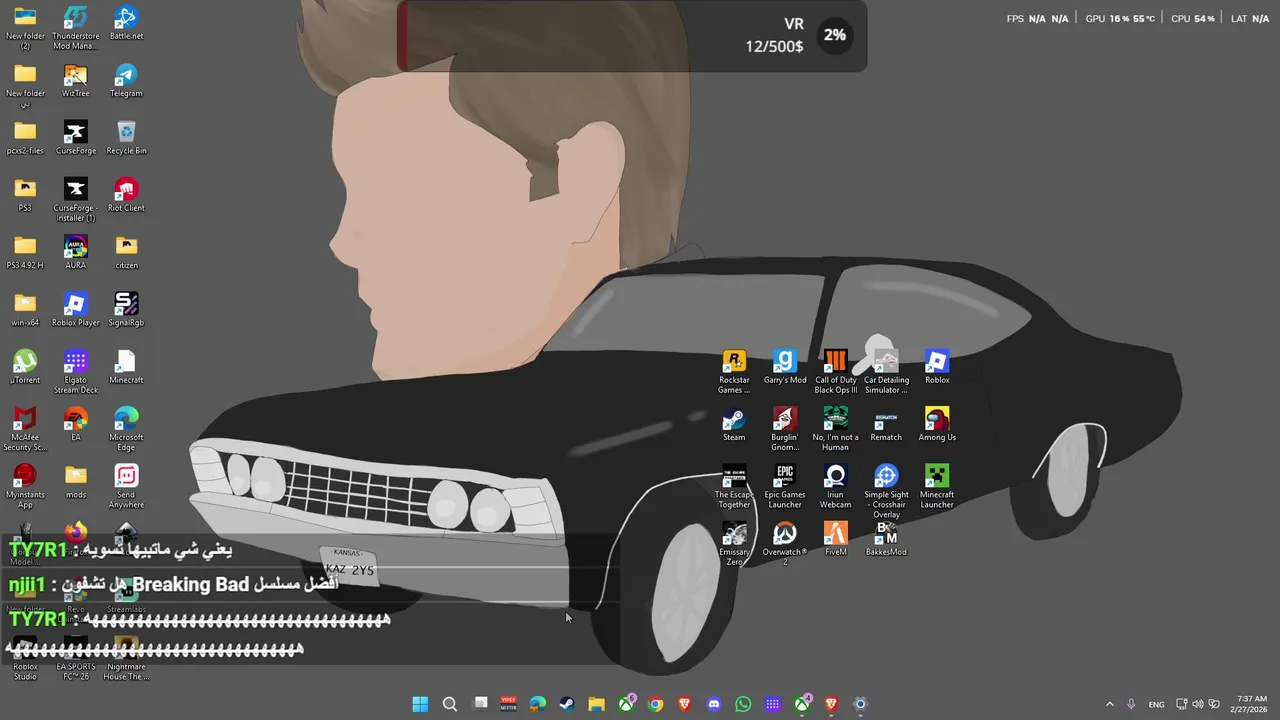Select the PS3 4.92 H folder
Screen dimensions: 1280x720
pos(25,252)
